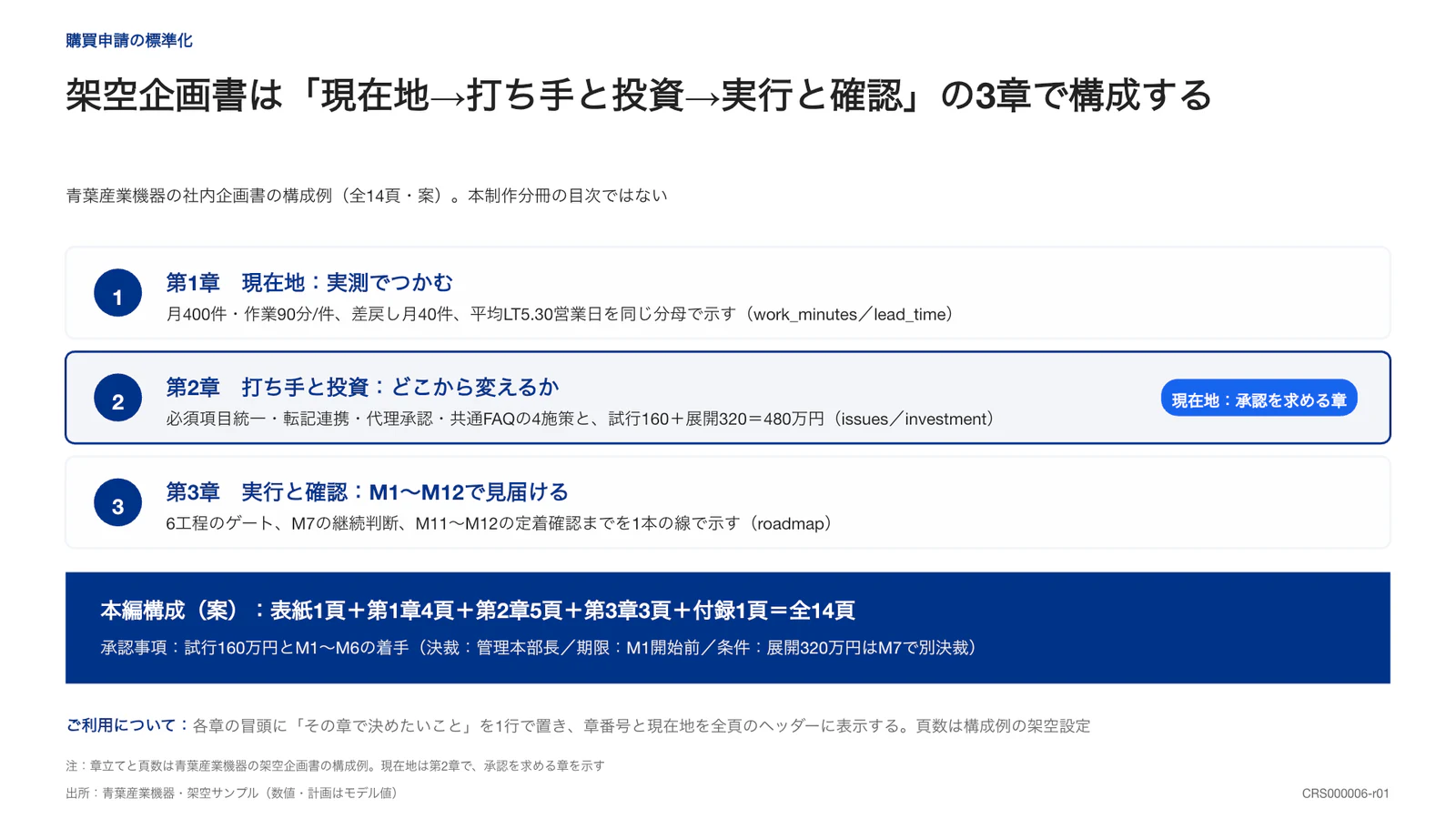Click the bold label ご利用について：

tap(128, 725)
